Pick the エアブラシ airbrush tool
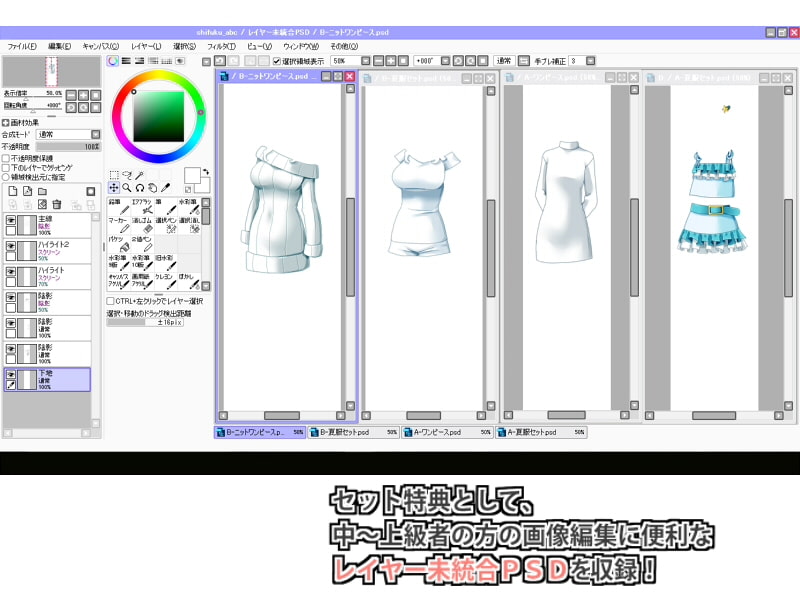The image size is (800, 600). (x=142, y=207)
